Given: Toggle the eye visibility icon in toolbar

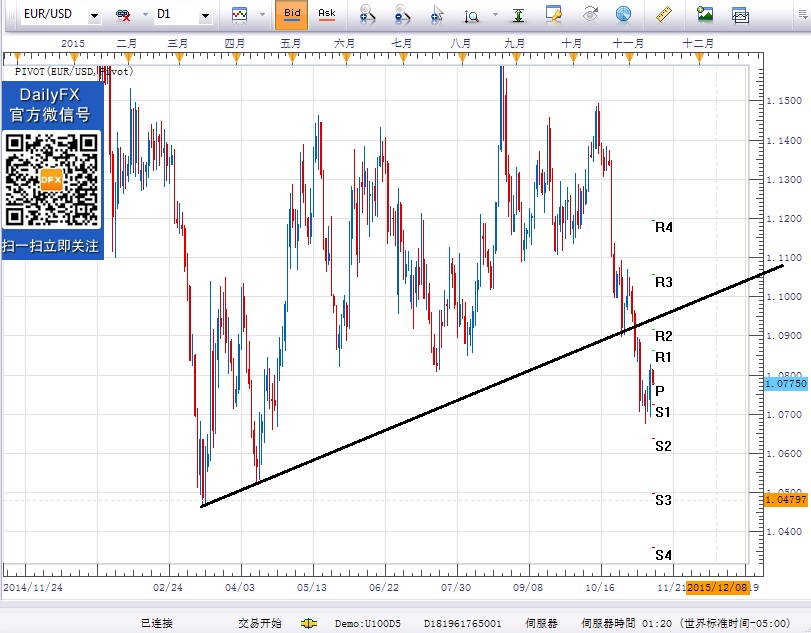Looking at the screenshot, I should (590, 14).
